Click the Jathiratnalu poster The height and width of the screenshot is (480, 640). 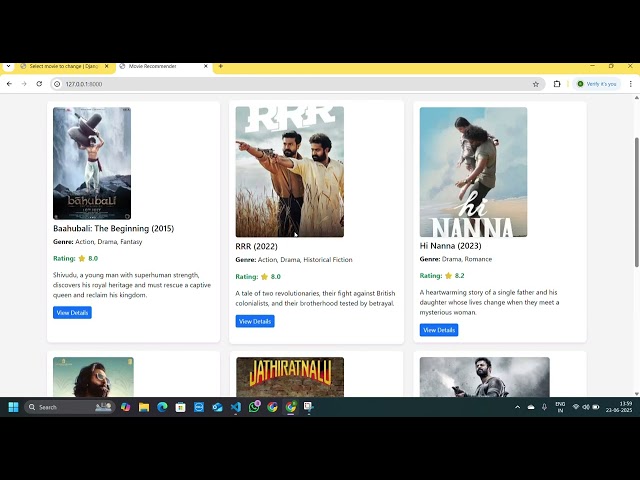290,377
